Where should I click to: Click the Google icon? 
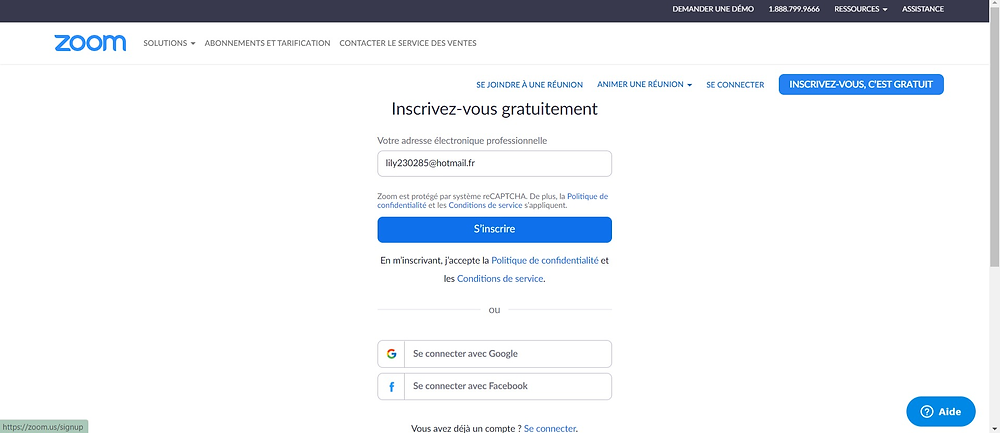tap(391, 353)
